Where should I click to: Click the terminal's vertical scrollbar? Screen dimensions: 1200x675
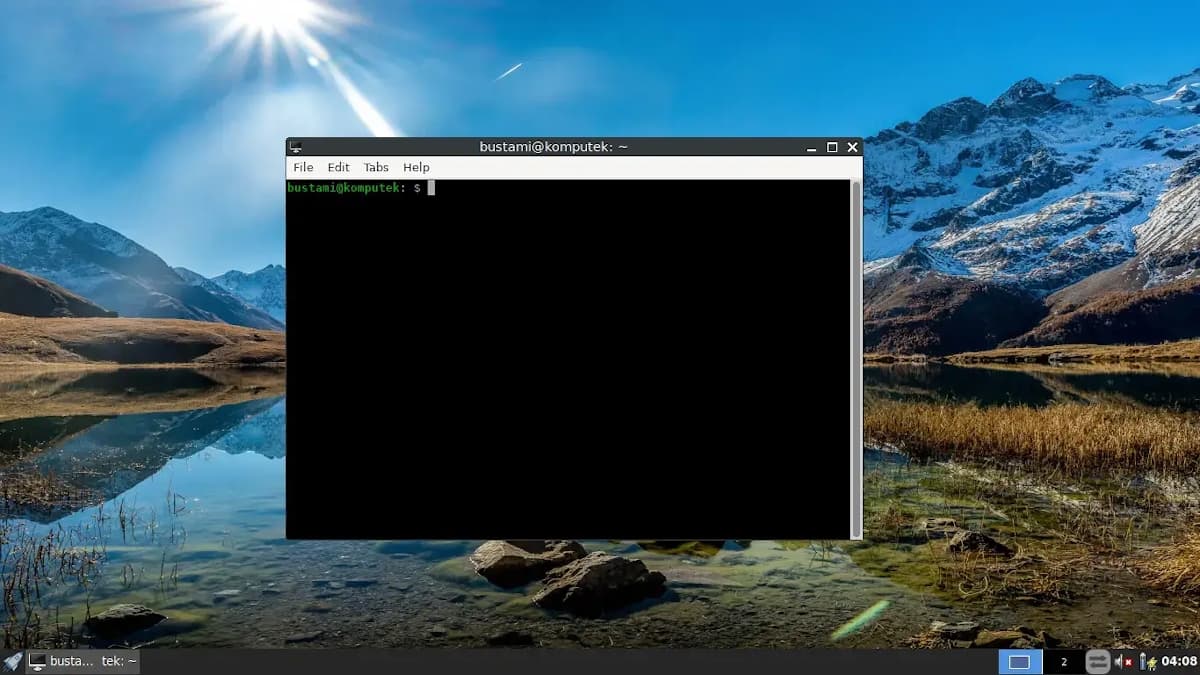coord(856,358)
